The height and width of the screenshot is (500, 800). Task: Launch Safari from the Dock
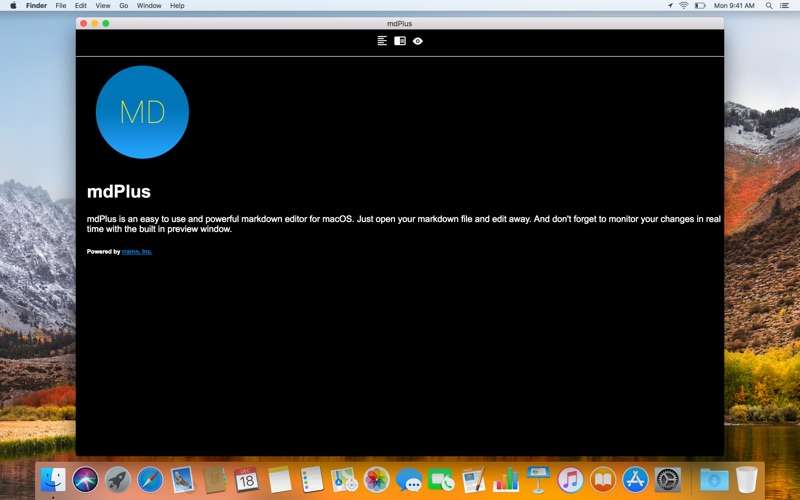click(x=150, y=480)
